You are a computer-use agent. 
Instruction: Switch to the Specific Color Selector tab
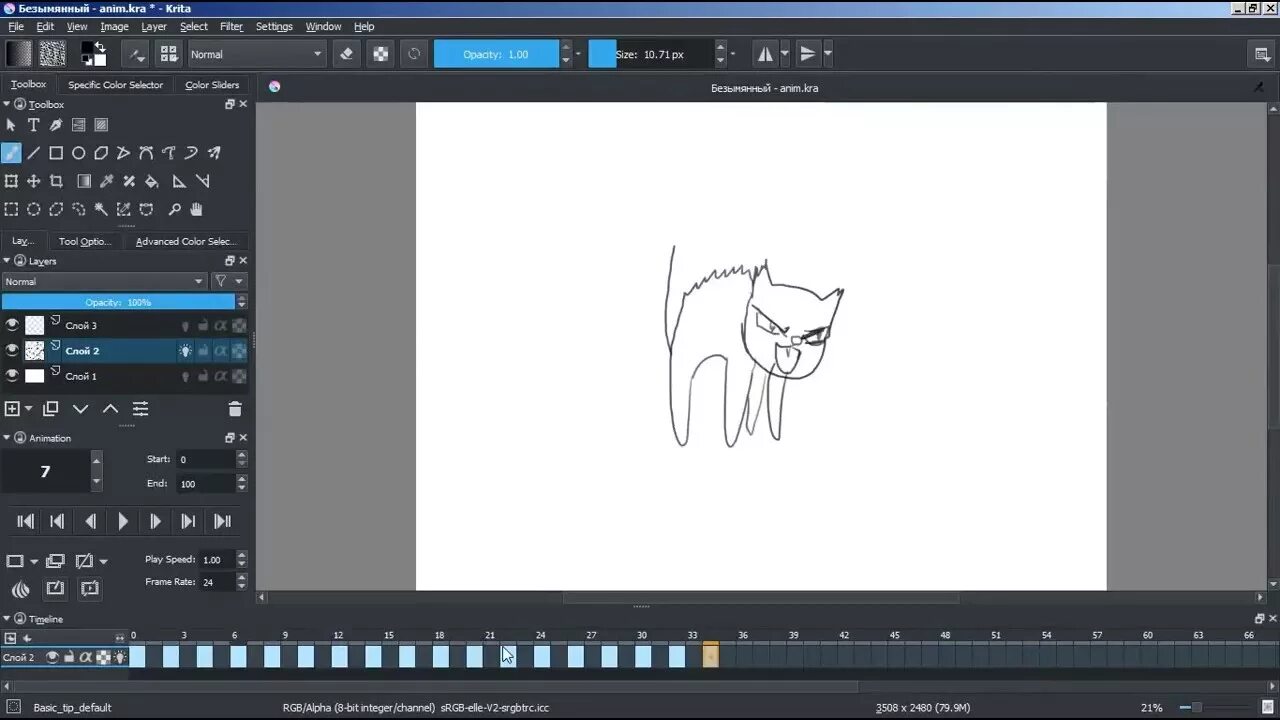115,85
